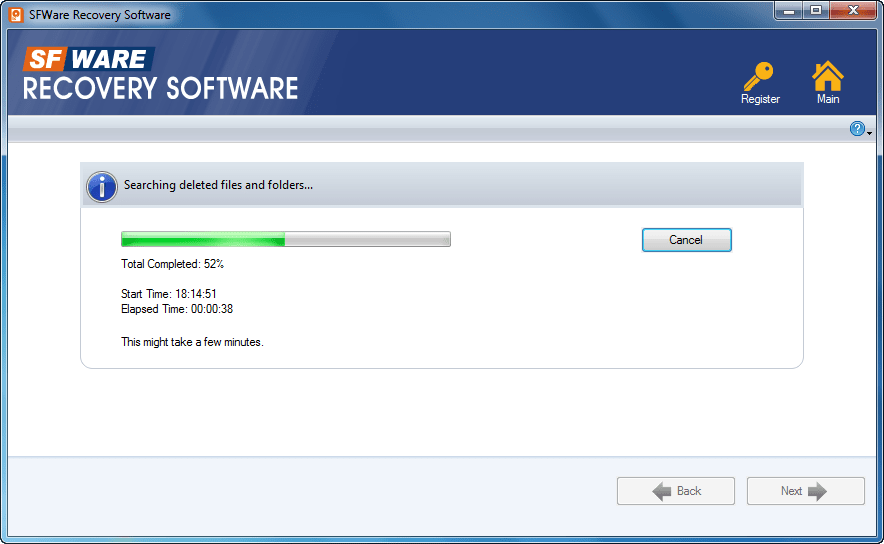Click the Total Completed 52% text

(x=173, y=264)
